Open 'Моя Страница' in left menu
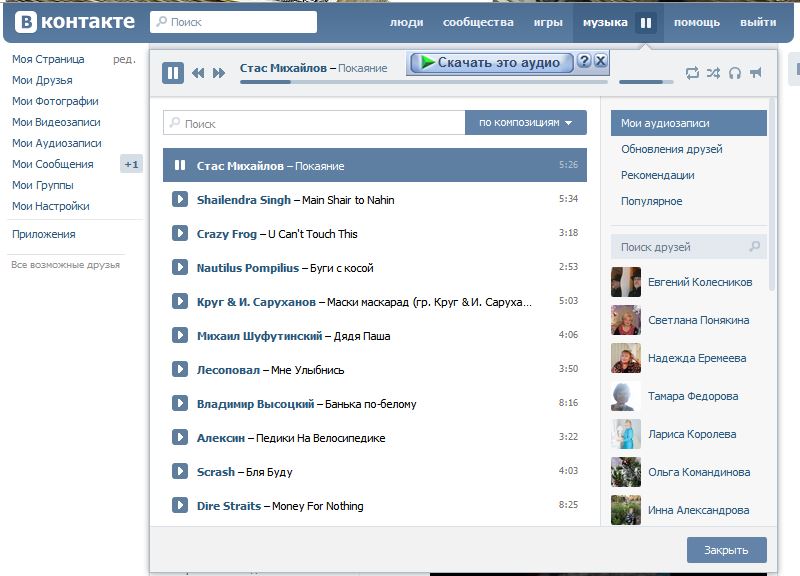The image size is (800, 576). click(48, 59)
